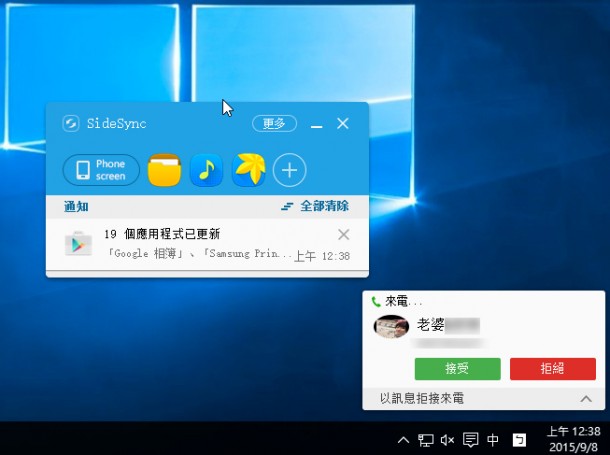Open the Play Store notification icon
Screen dimensions: 610x455
pyautogui.click(x=78, y=244)
